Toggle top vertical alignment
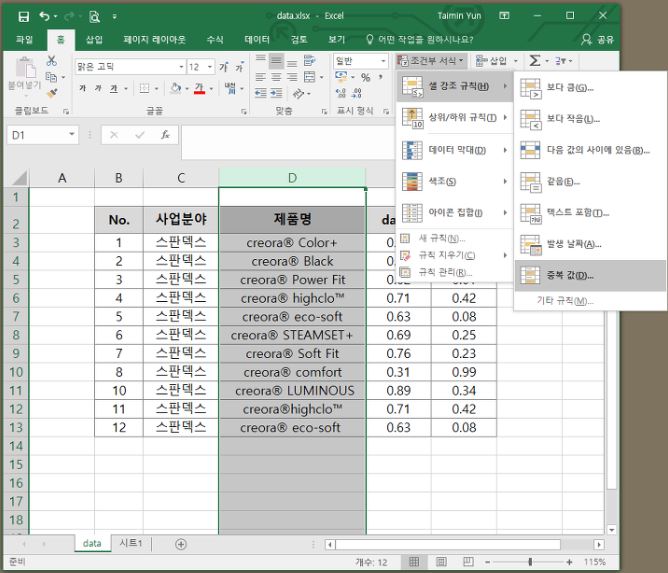Viewport: 668px width, 573px height. [261, 59]
